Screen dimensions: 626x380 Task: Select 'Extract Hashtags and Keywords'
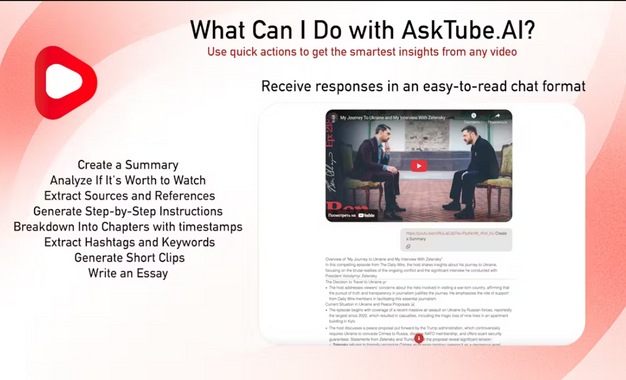tap(129, 242)
